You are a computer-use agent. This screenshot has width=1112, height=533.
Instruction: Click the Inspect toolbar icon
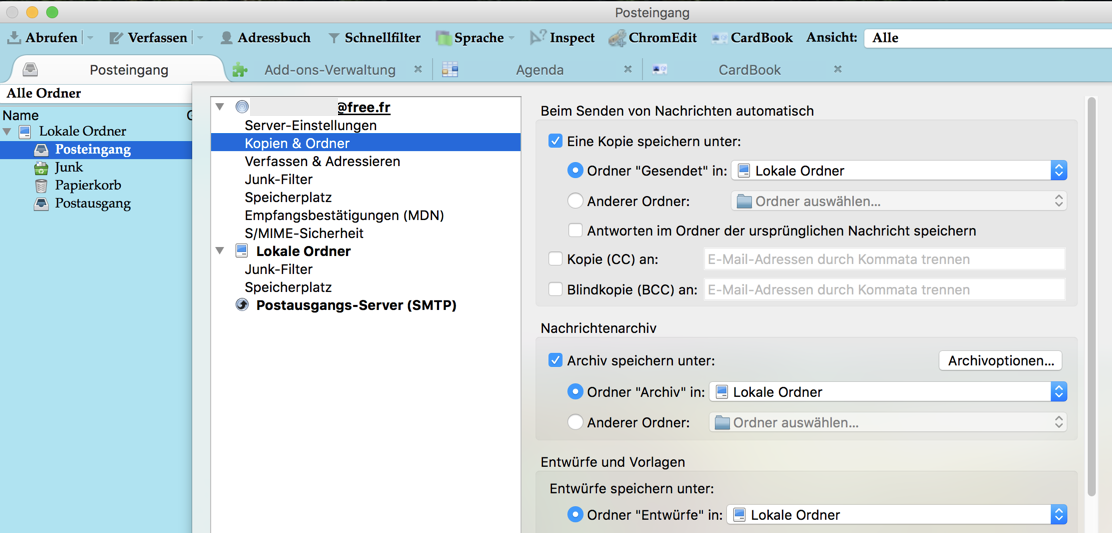(538, 38)
